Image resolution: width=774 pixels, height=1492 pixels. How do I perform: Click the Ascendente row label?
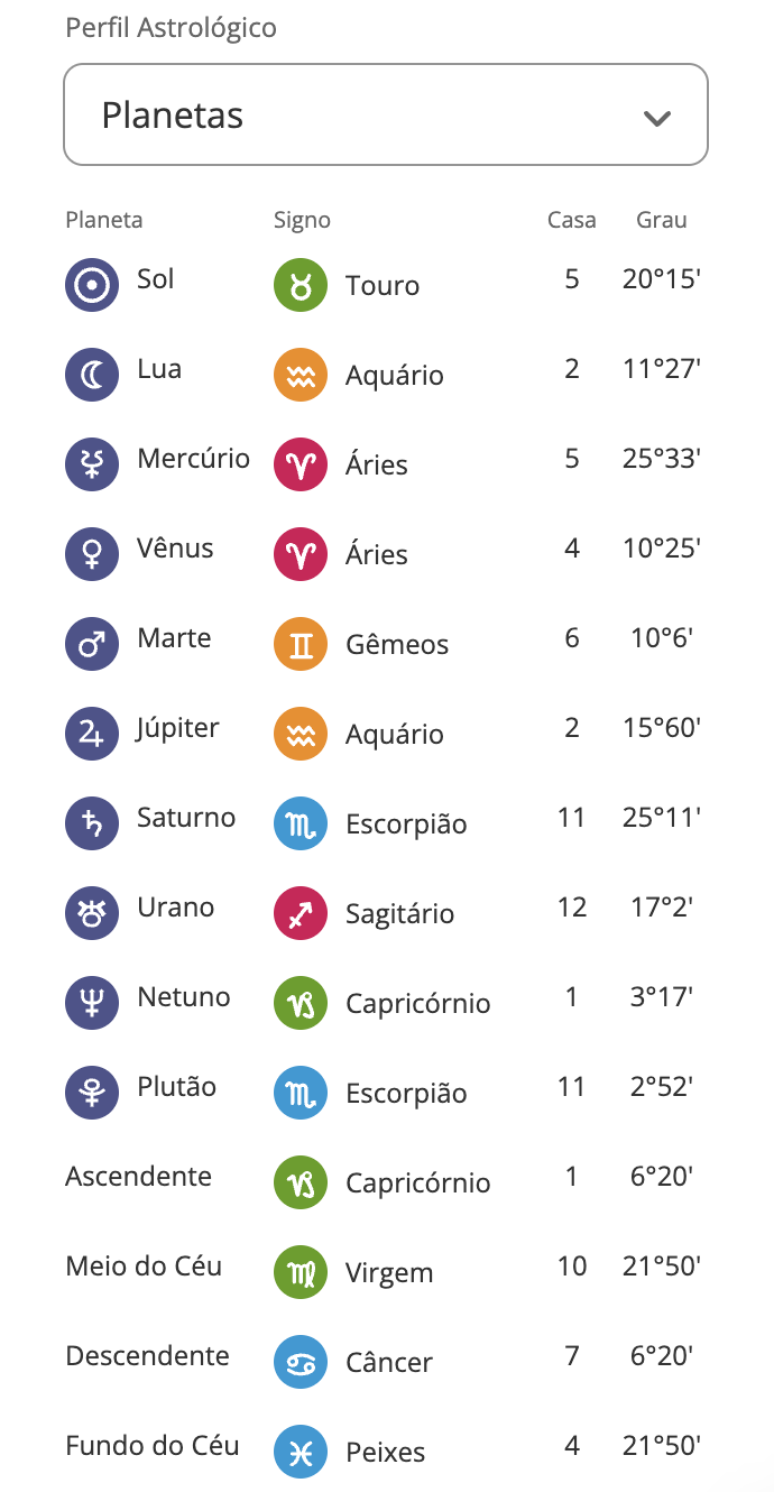pos(138,1176)
